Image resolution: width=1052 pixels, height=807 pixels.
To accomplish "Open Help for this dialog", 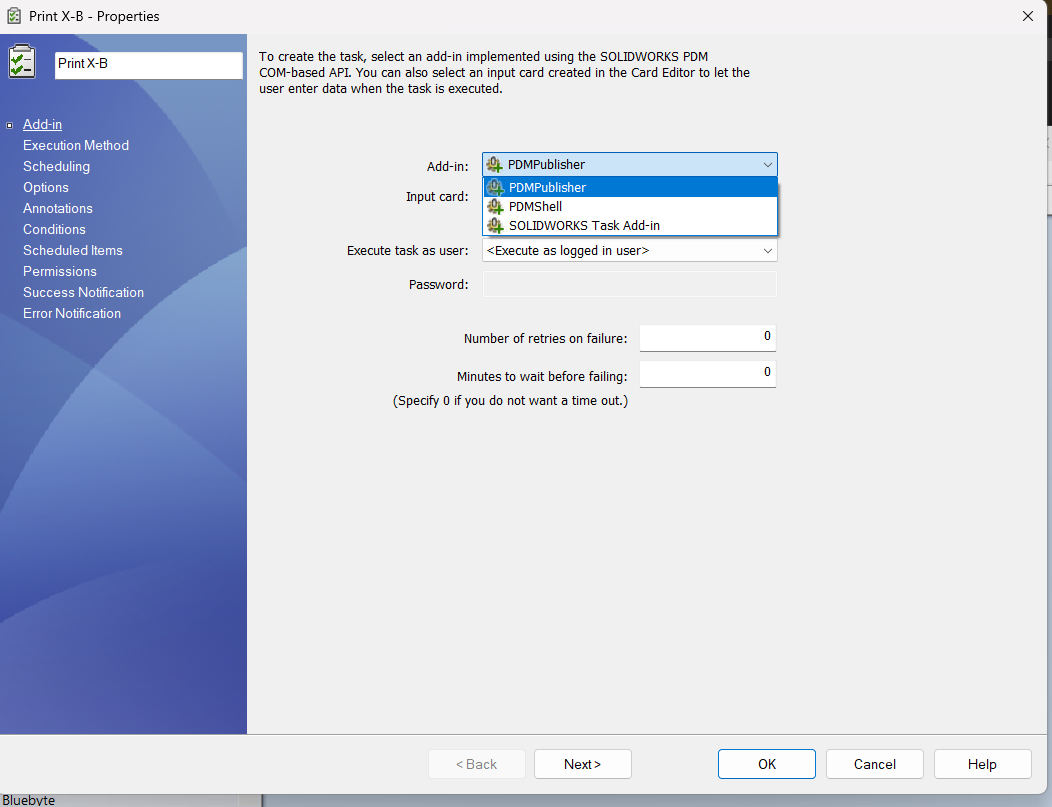I will [982, 764].
